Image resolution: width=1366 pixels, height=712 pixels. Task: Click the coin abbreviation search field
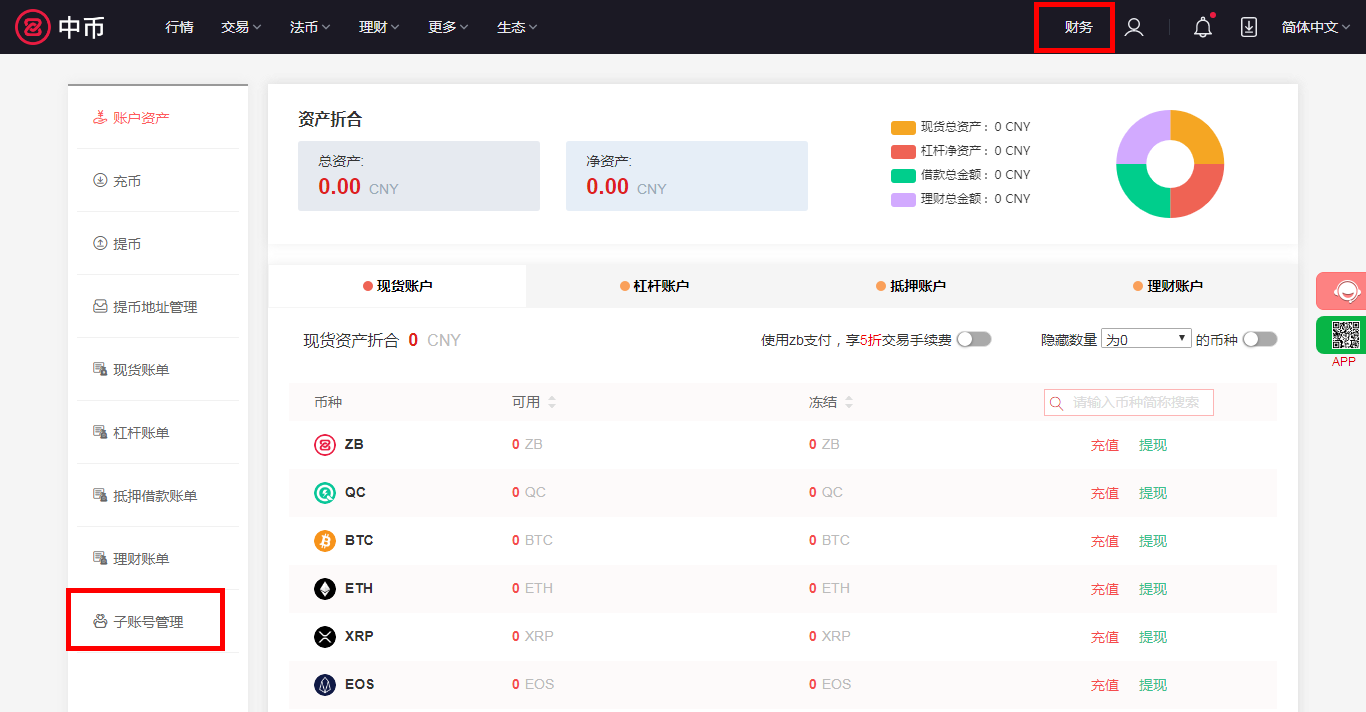tap(1129, 403)
